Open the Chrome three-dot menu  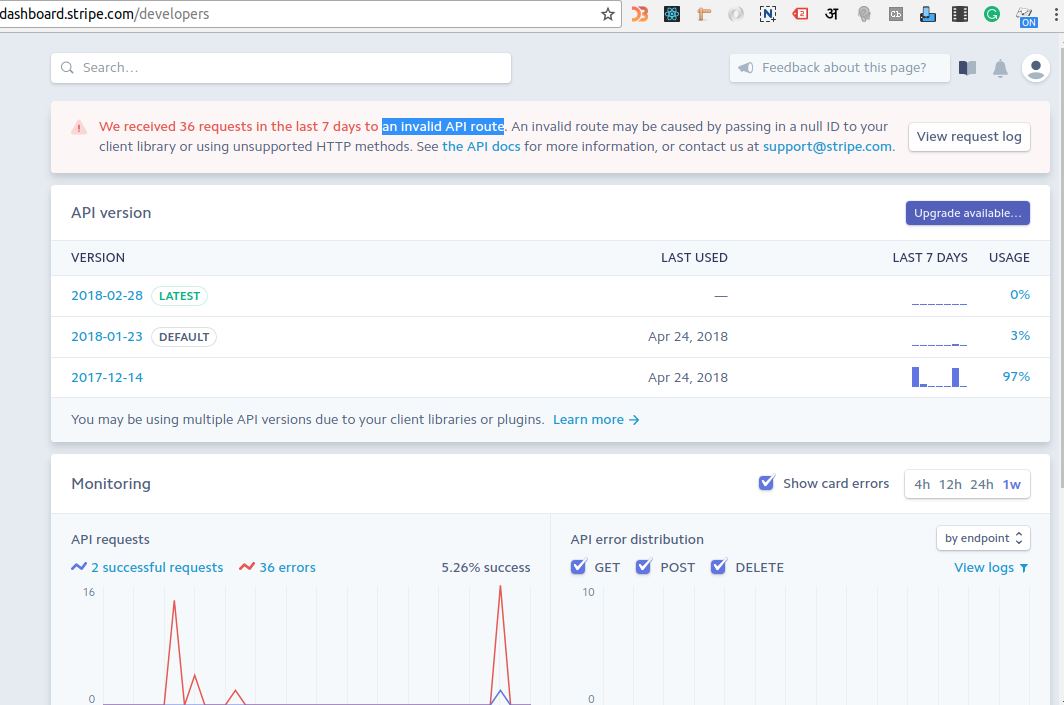1056,14
